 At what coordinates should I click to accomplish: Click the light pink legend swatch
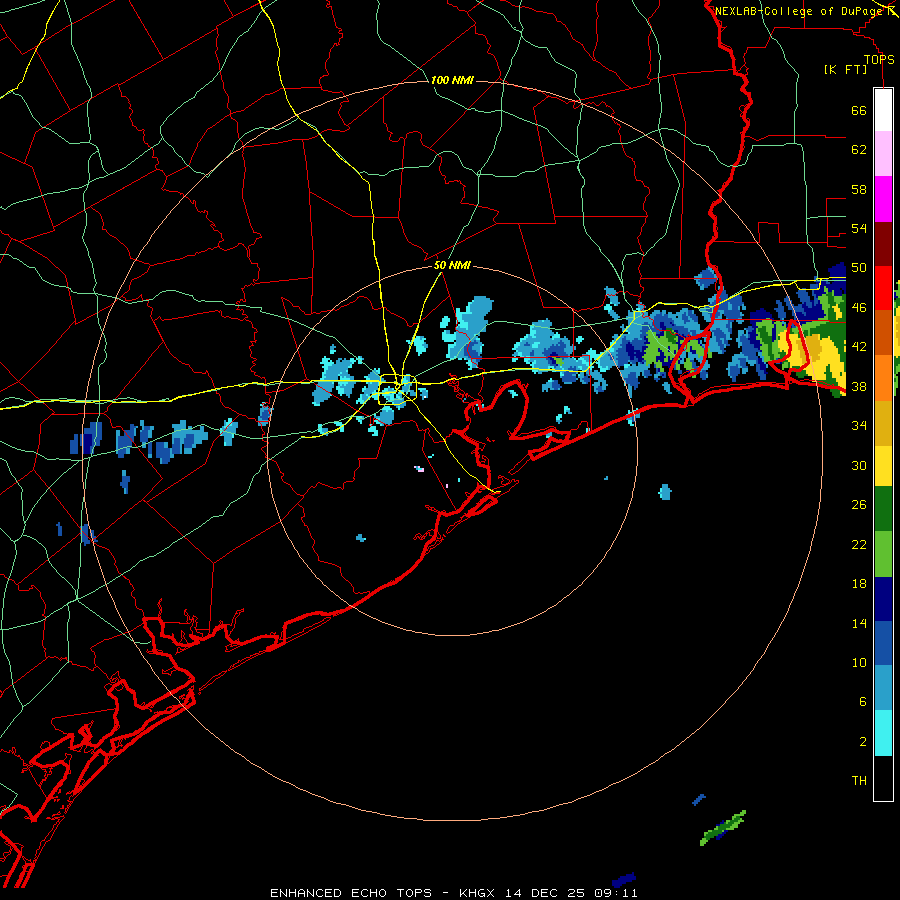883,154
